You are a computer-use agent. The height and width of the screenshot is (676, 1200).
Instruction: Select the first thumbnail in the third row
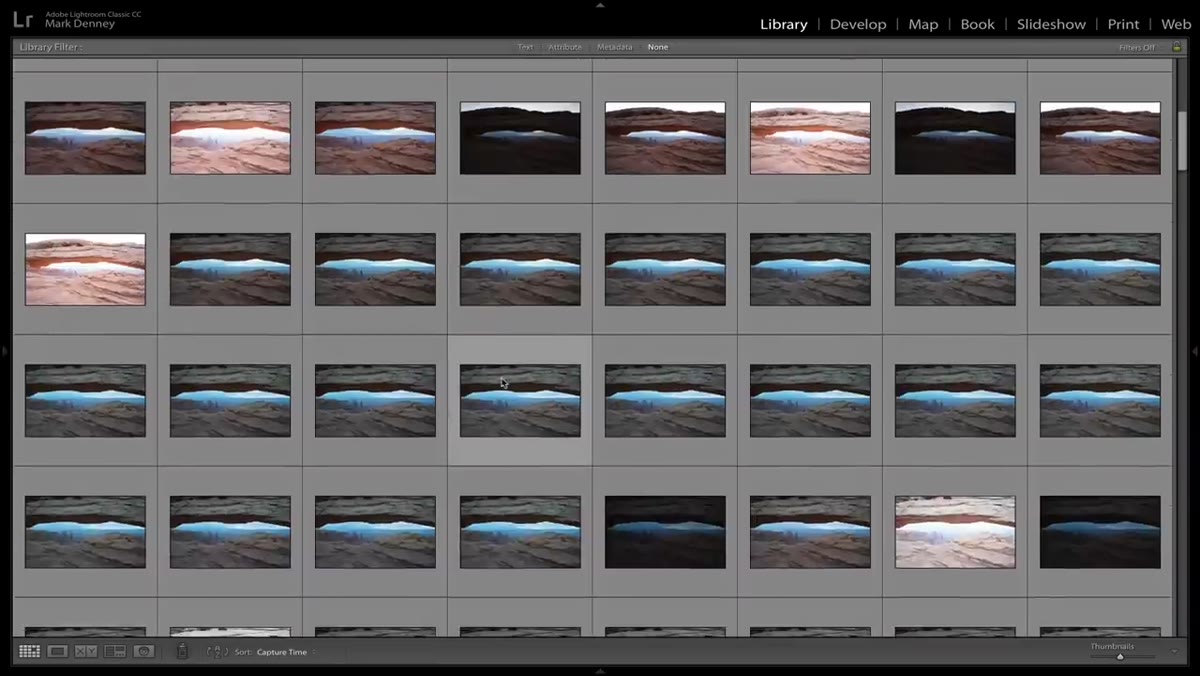pyautogui.click(x=85, y=401)
